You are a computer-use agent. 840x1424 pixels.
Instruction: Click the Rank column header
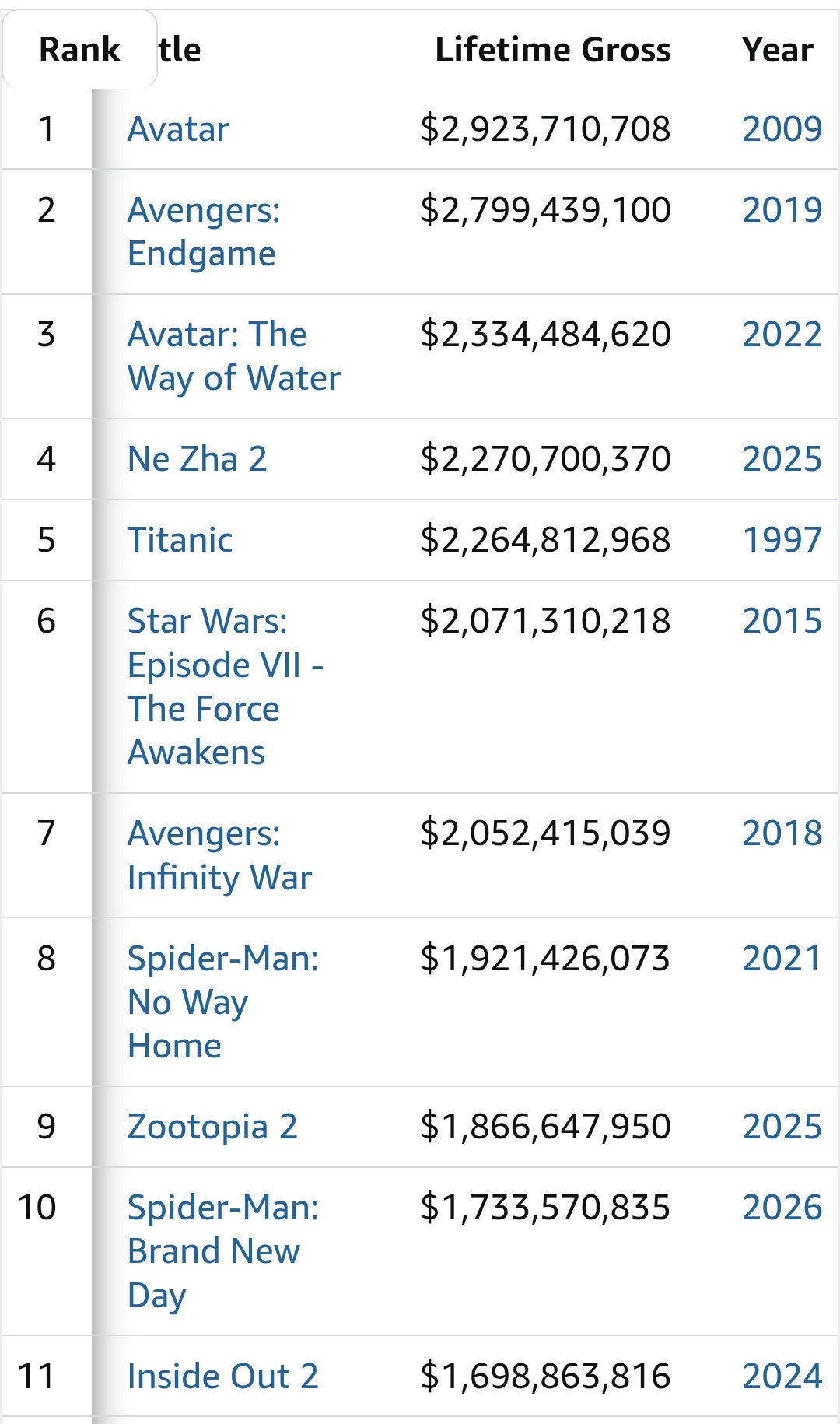tap(79, 50)
